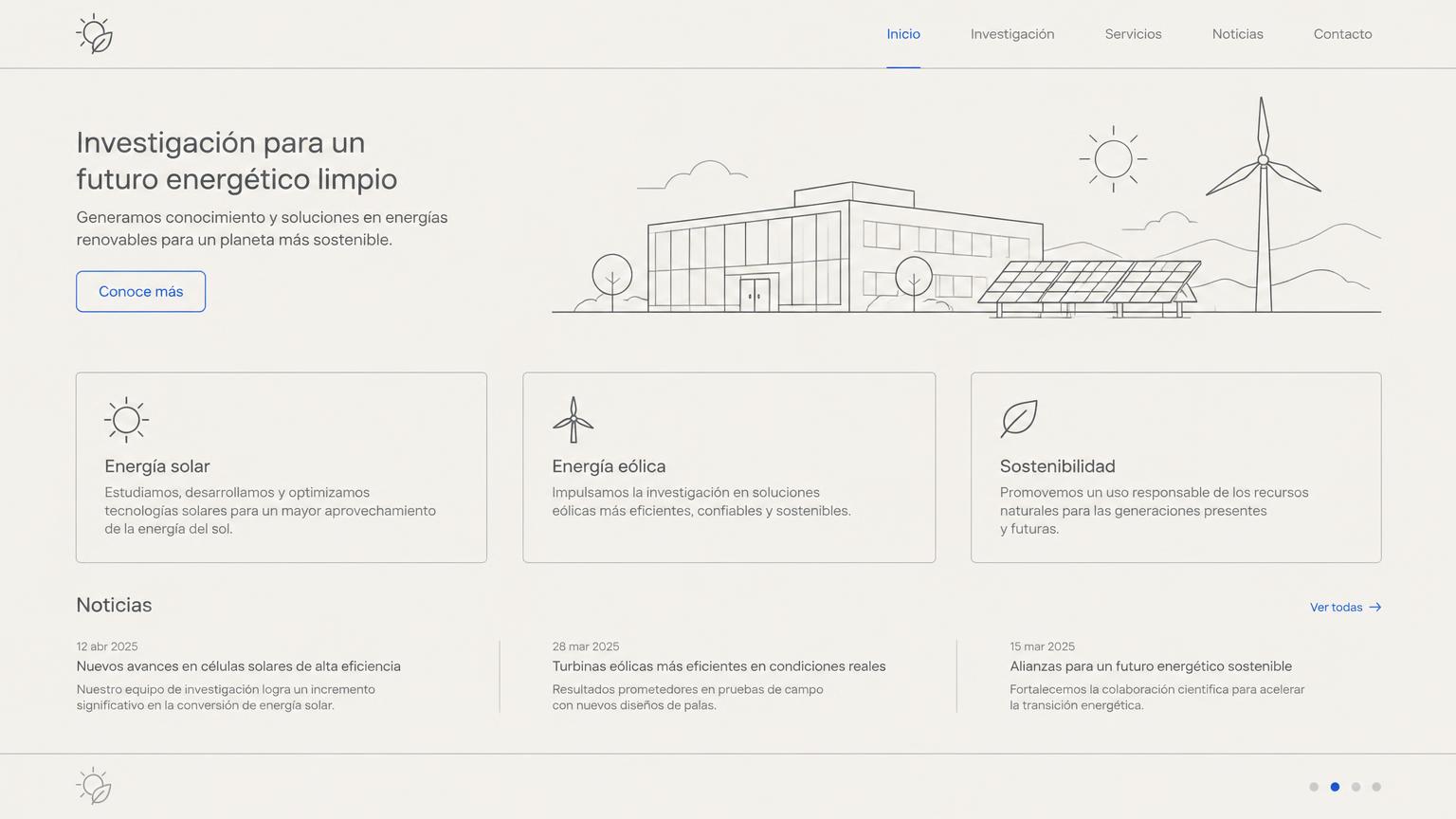This screenshot has width=1456, height=819.
Task: Navigate to the Noticias menu item
Action: pos(1237,34)
